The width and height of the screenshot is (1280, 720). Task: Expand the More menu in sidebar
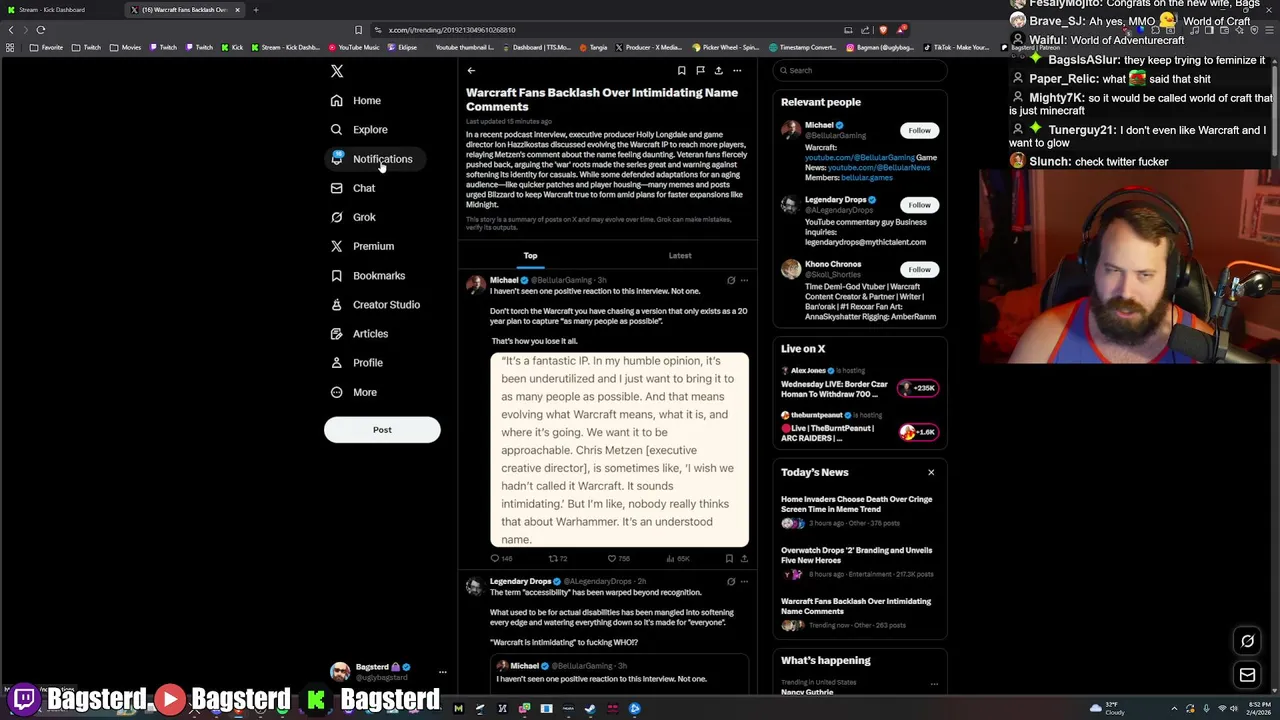[354, 392]
